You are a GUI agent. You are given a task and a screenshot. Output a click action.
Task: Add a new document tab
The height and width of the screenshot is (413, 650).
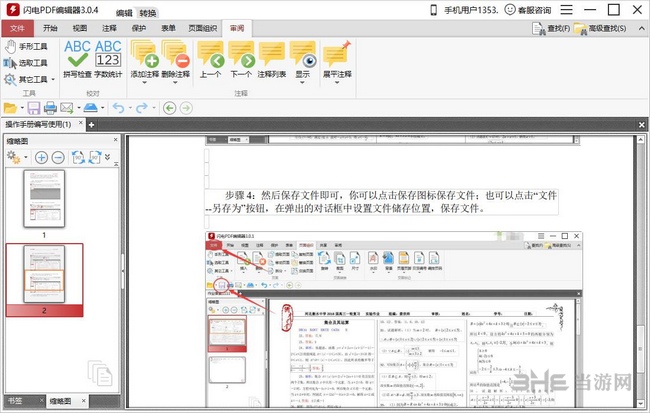pos(91,124)
